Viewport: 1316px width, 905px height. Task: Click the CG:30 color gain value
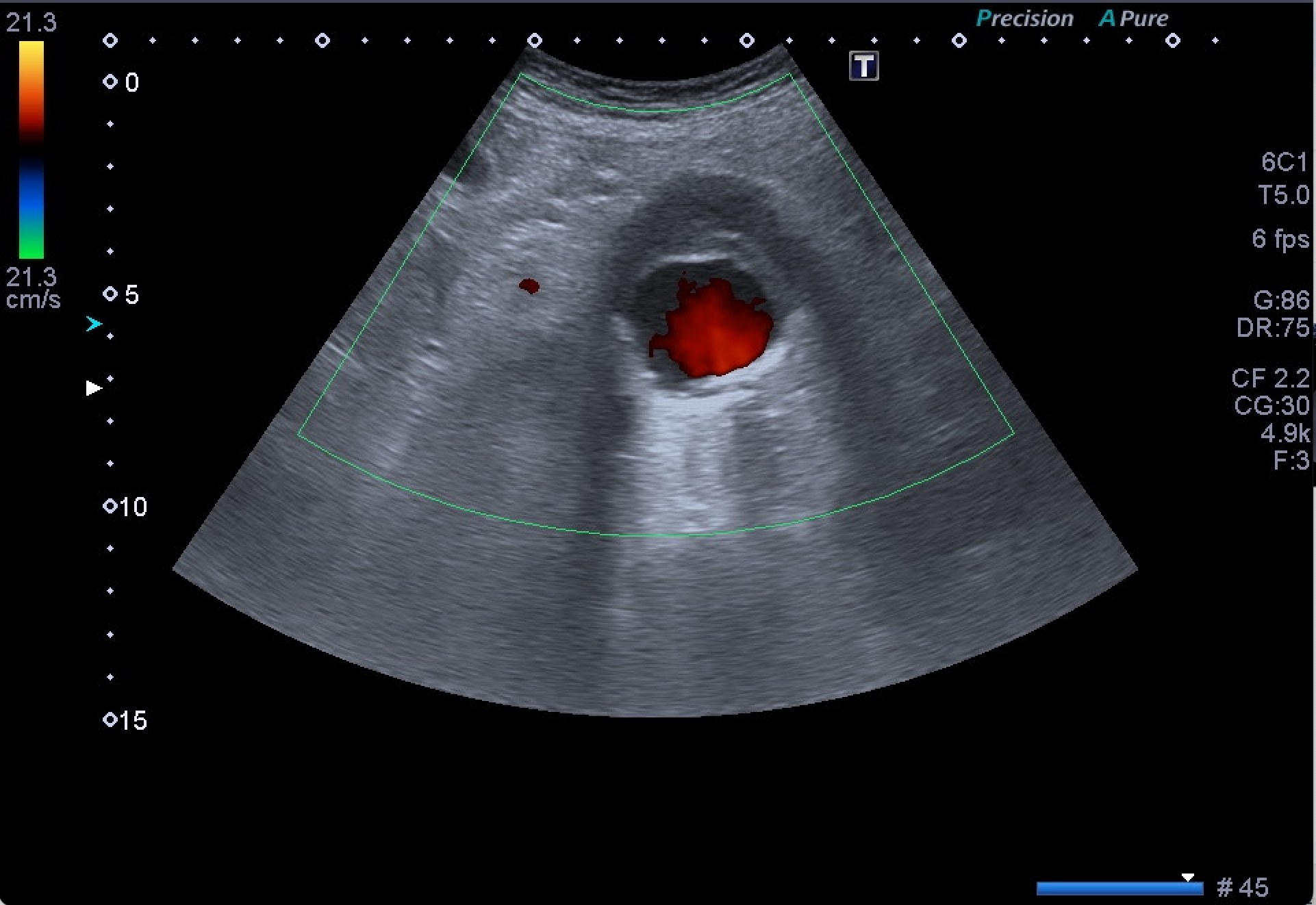1271,406
